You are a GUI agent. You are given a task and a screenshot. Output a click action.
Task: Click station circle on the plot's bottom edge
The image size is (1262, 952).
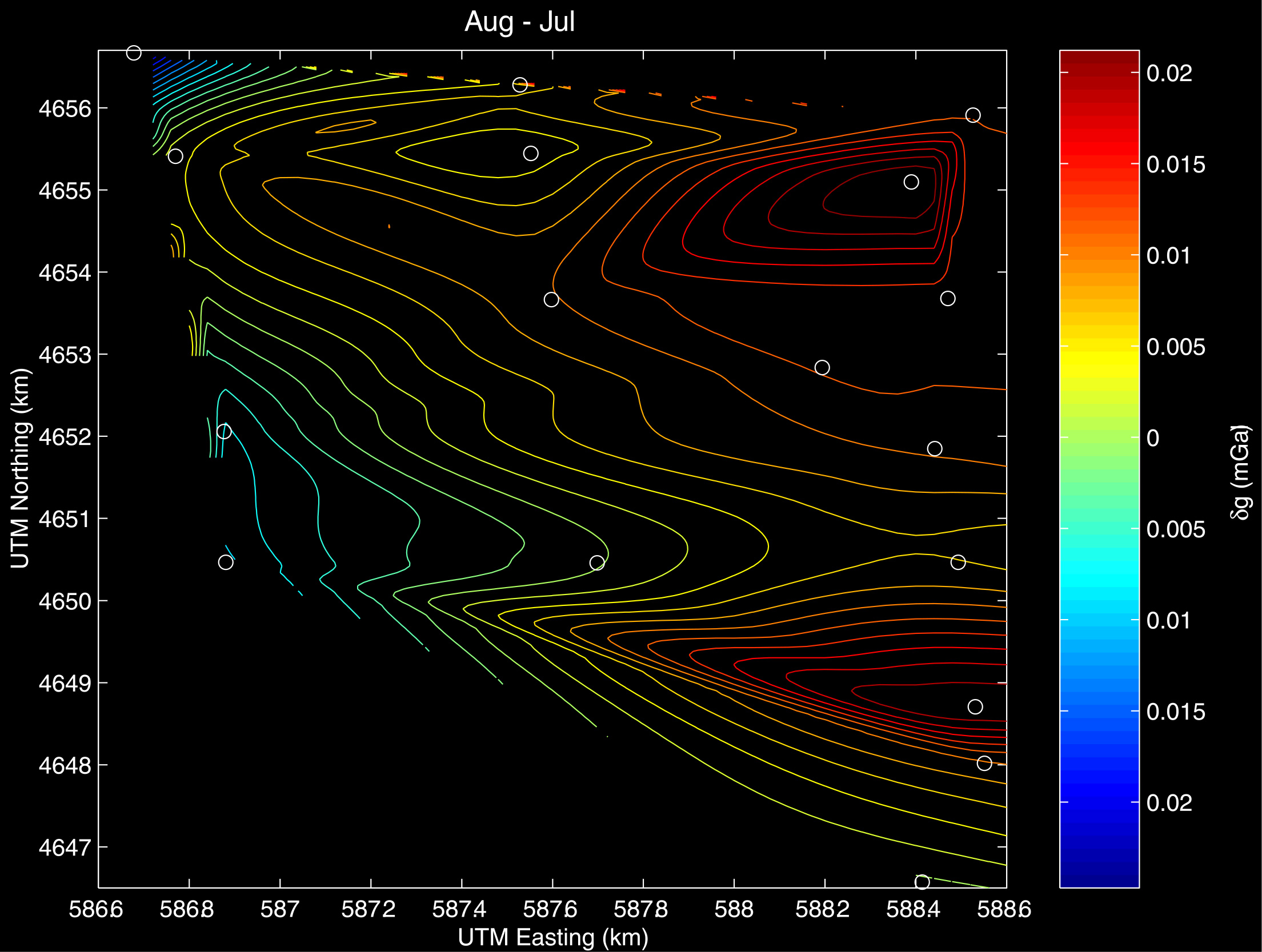coord(922,882)
